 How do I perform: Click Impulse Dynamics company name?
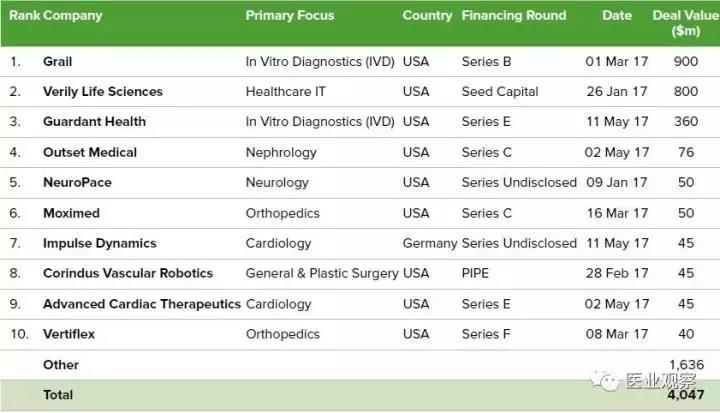click(x=100, y=243)
